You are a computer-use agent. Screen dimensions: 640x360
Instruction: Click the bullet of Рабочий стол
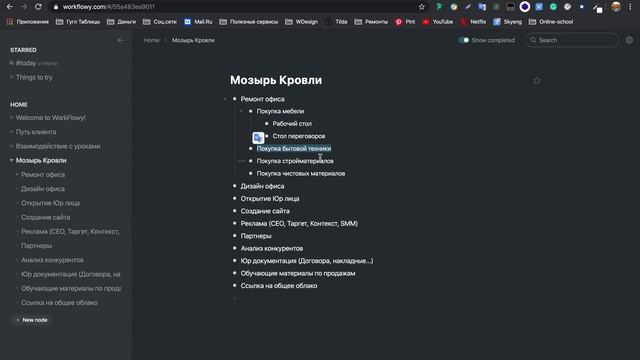pos(267,123)
